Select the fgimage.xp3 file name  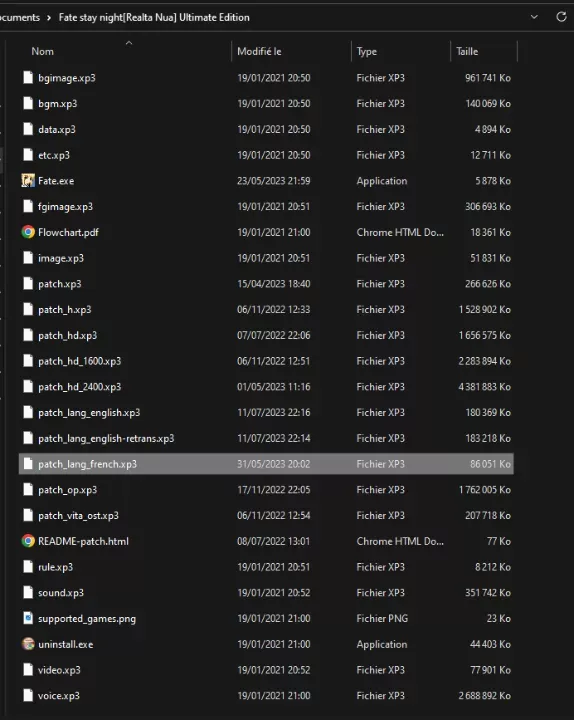[x=65, y=207]
